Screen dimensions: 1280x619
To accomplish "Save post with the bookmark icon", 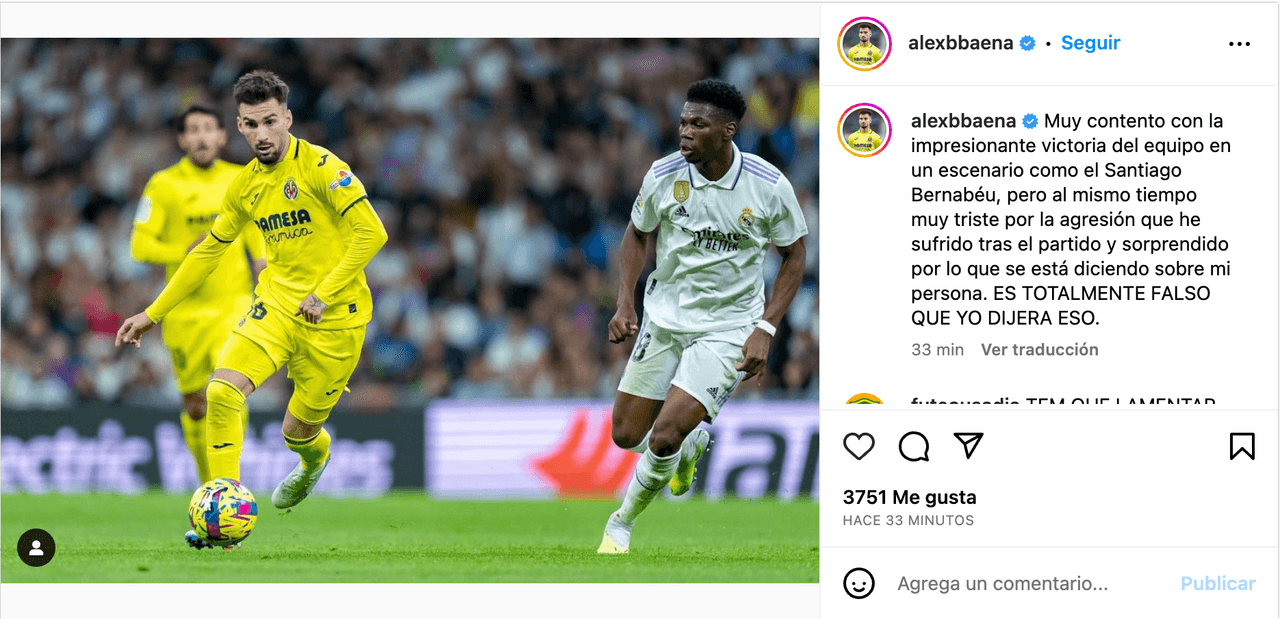I will [1242, 446].
